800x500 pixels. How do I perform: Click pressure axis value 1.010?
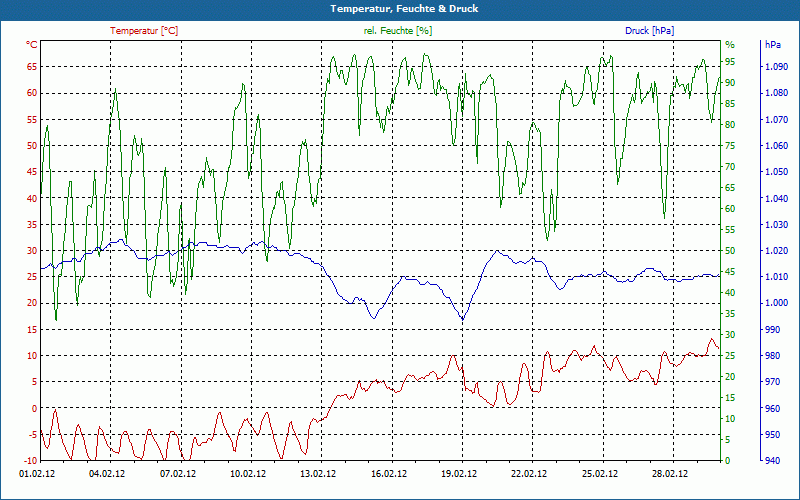(777, 277)
